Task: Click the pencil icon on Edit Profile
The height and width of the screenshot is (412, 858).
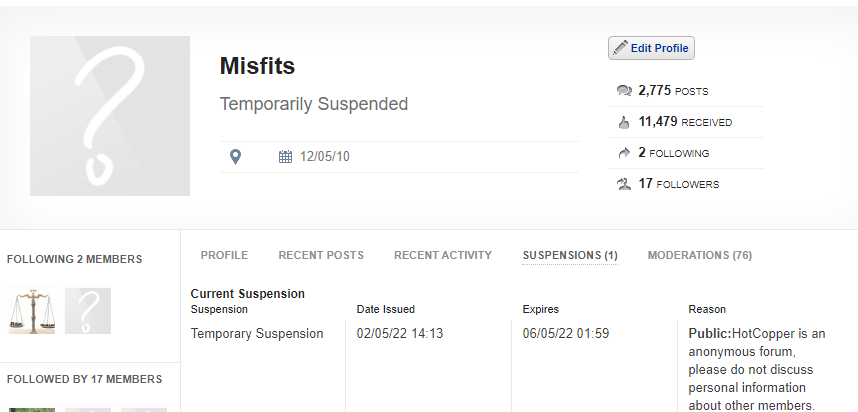Action: pyautogui.click(x=620, y=48)
